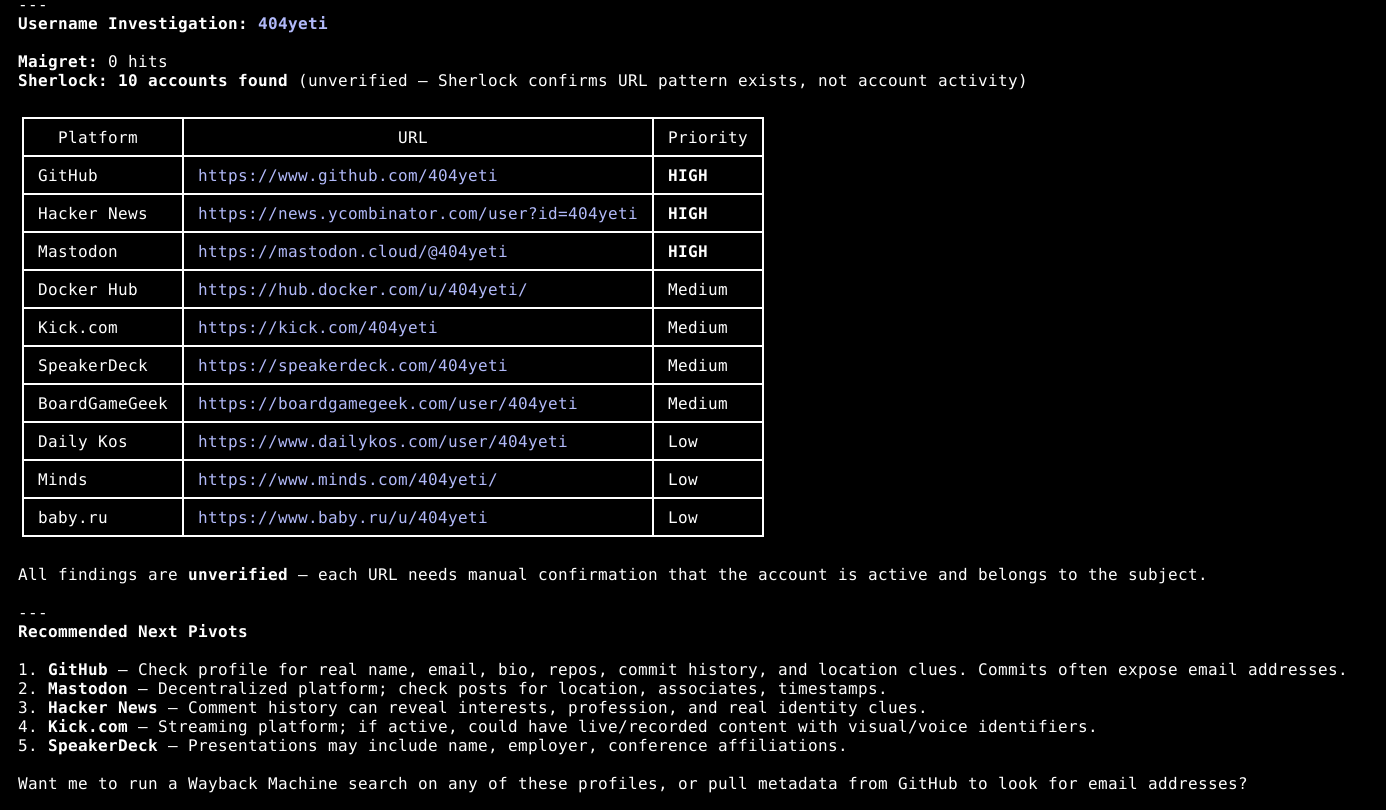Click the bold 'unverified' word below table
The image size is (1386, 810).
[237, 574]
